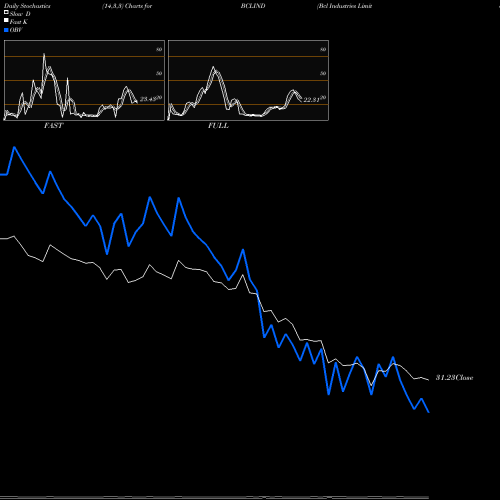Click the 'Fast K' legend label
500x500 pixels.
pyautogui.click(x=19, y=22)
